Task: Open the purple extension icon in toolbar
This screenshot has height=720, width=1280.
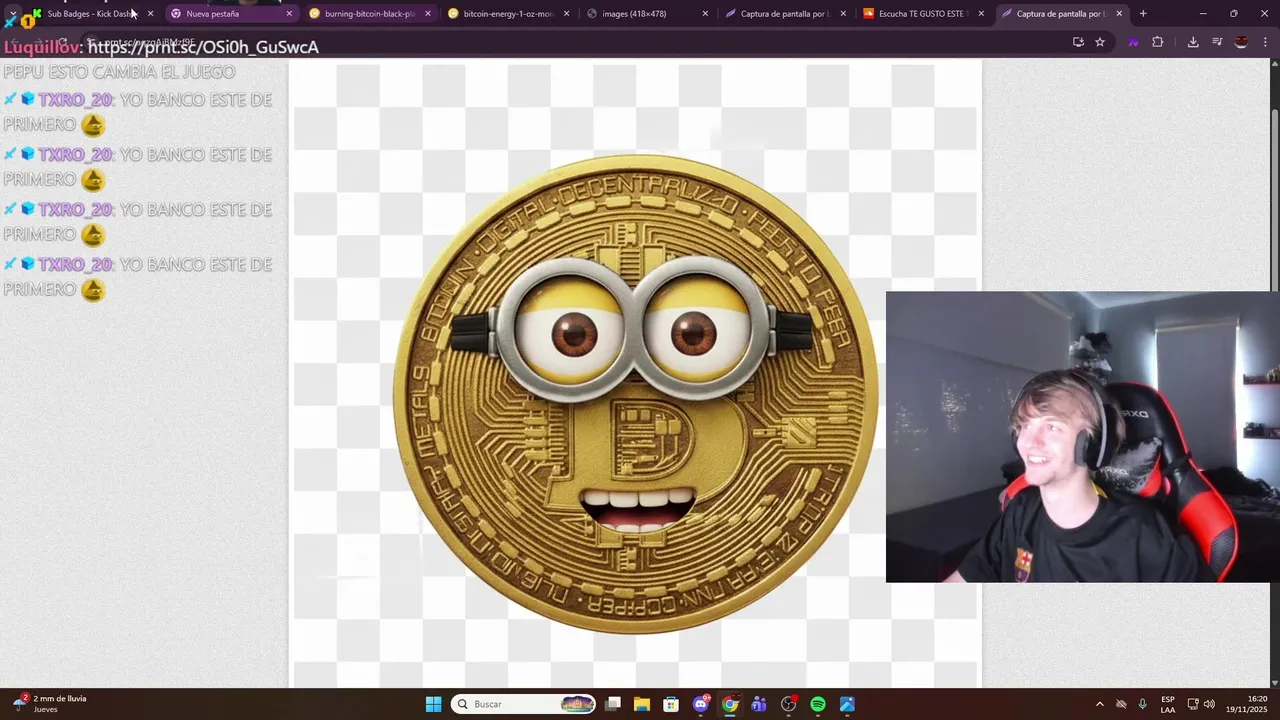Action: 1133,42
